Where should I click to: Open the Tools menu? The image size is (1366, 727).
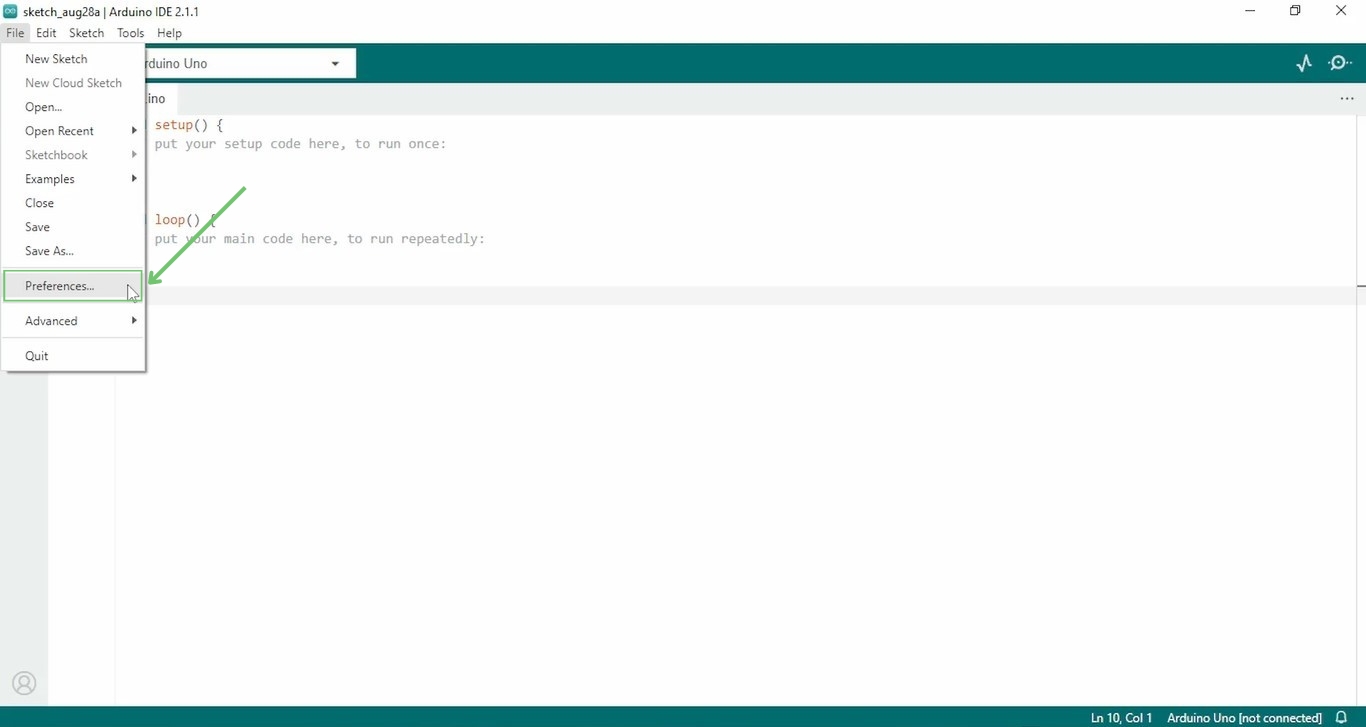130,32
